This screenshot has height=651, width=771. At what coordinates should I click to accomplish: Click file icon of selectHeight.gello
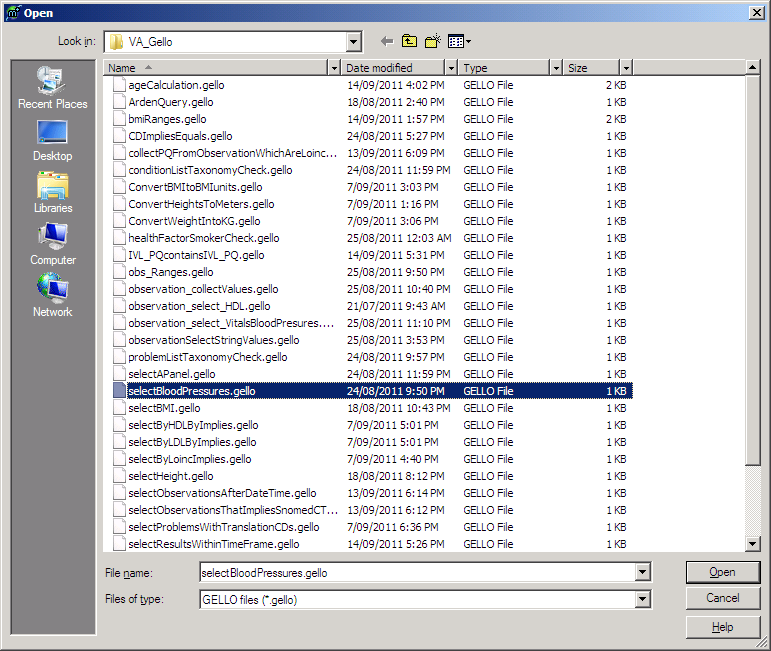coord(119,476)
